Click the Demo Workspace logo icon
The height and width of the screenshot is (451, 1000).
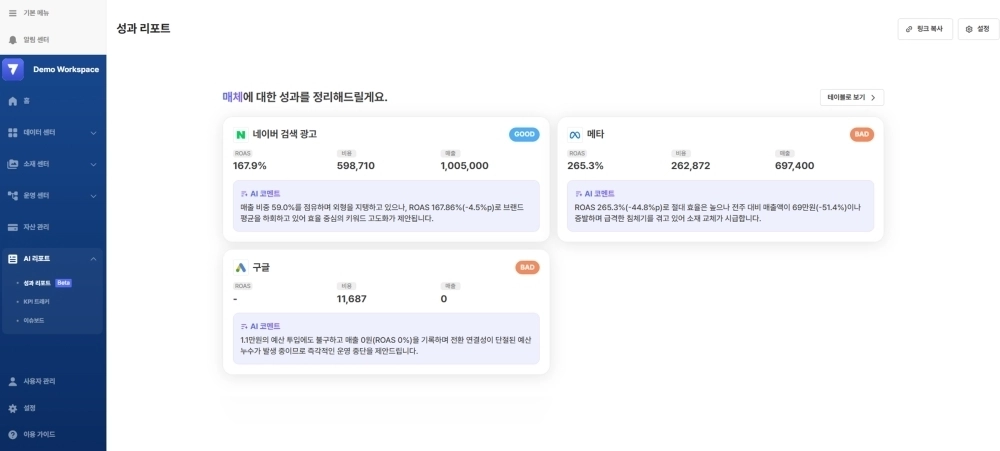(13, 69)
